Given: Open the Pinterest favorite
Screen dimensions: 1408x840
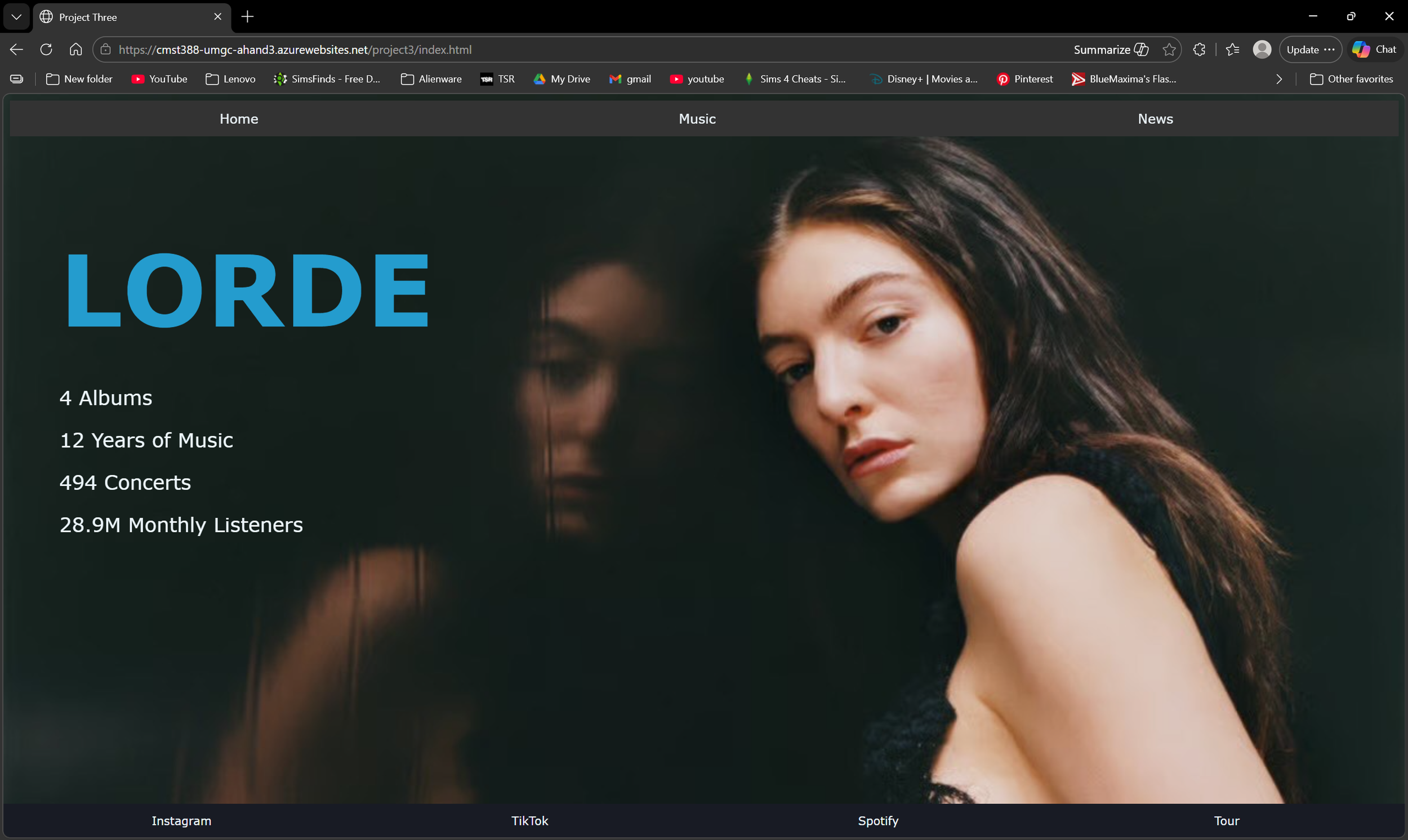Looking at the screenshot, I should (x=1024, y=79).
